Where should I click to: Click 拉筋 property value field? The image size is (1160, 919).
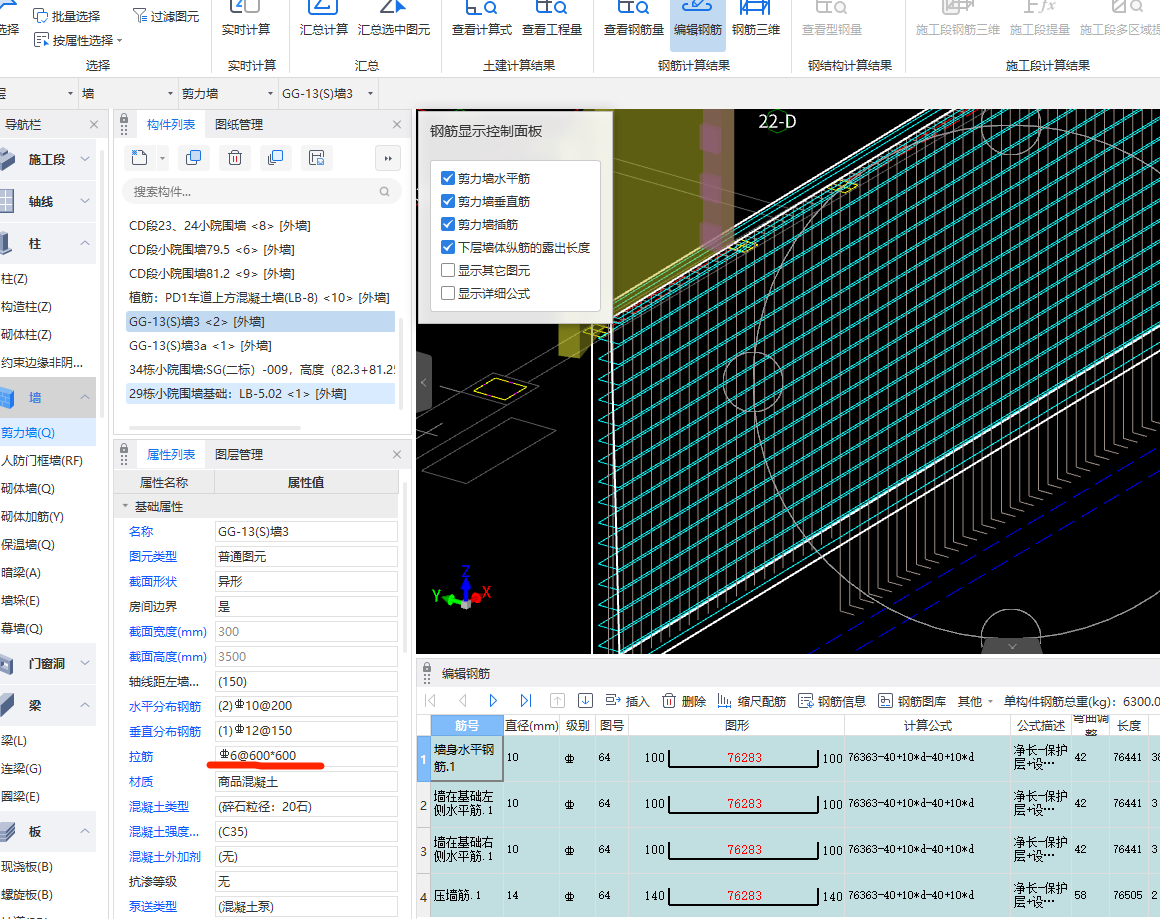point(306,755)
